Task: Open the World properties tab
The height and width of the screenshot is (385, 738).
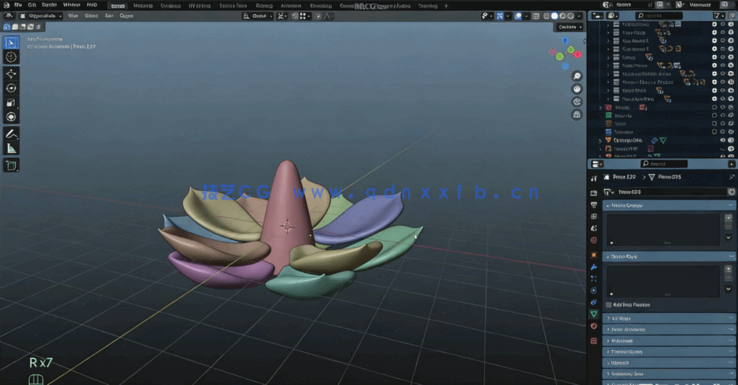Action: pyautogui.click(x=594, y=241)
